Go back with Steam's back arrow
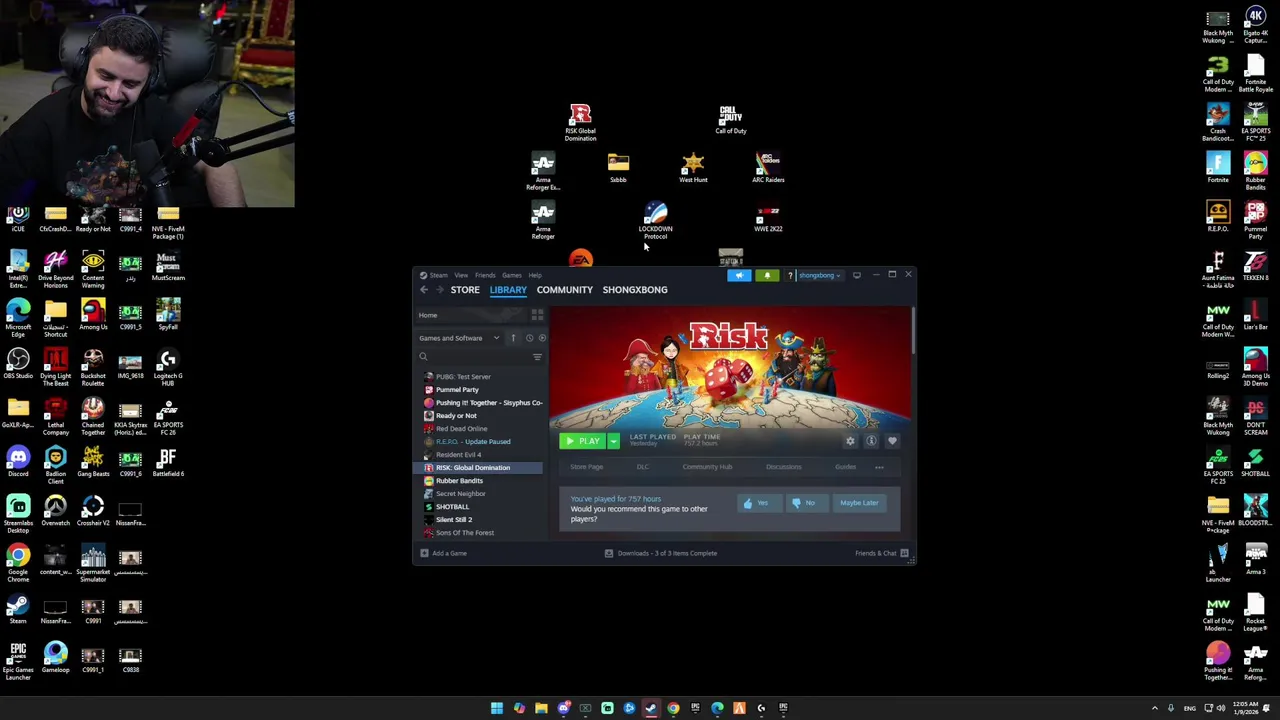The width and height of the screenshot is (1280, 720). [x=424, y=290]
